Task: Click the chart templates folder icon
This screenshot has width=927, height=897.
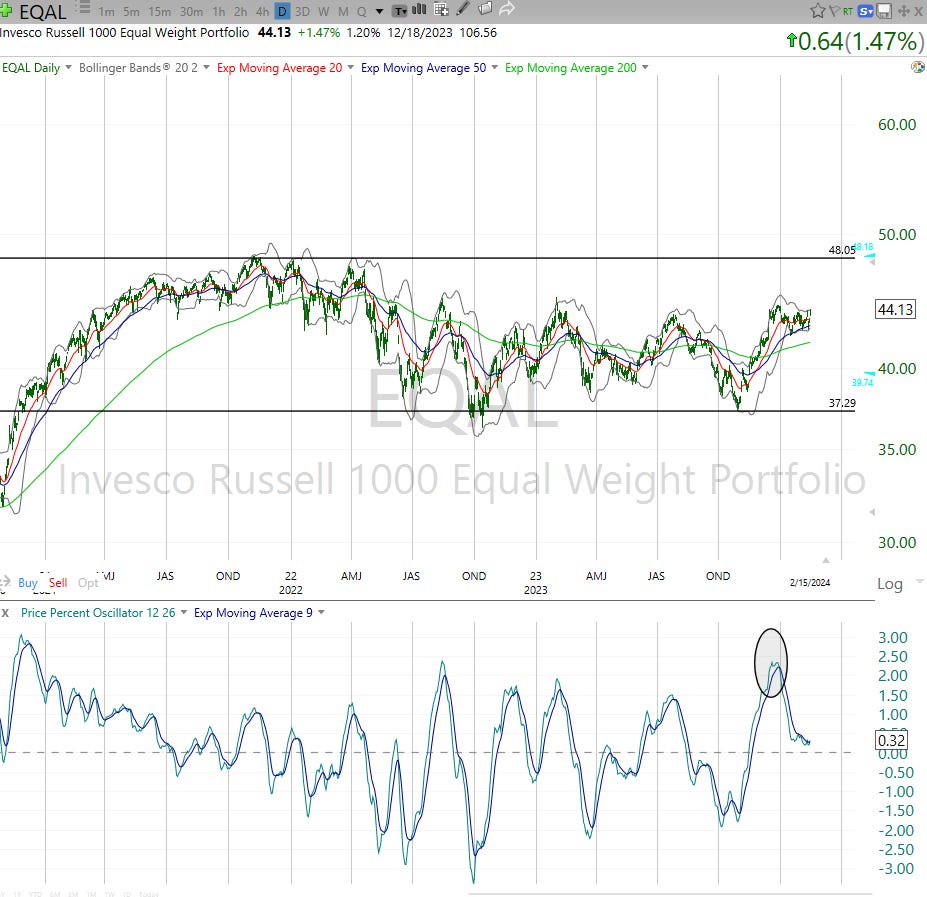Action: point(485,9)
